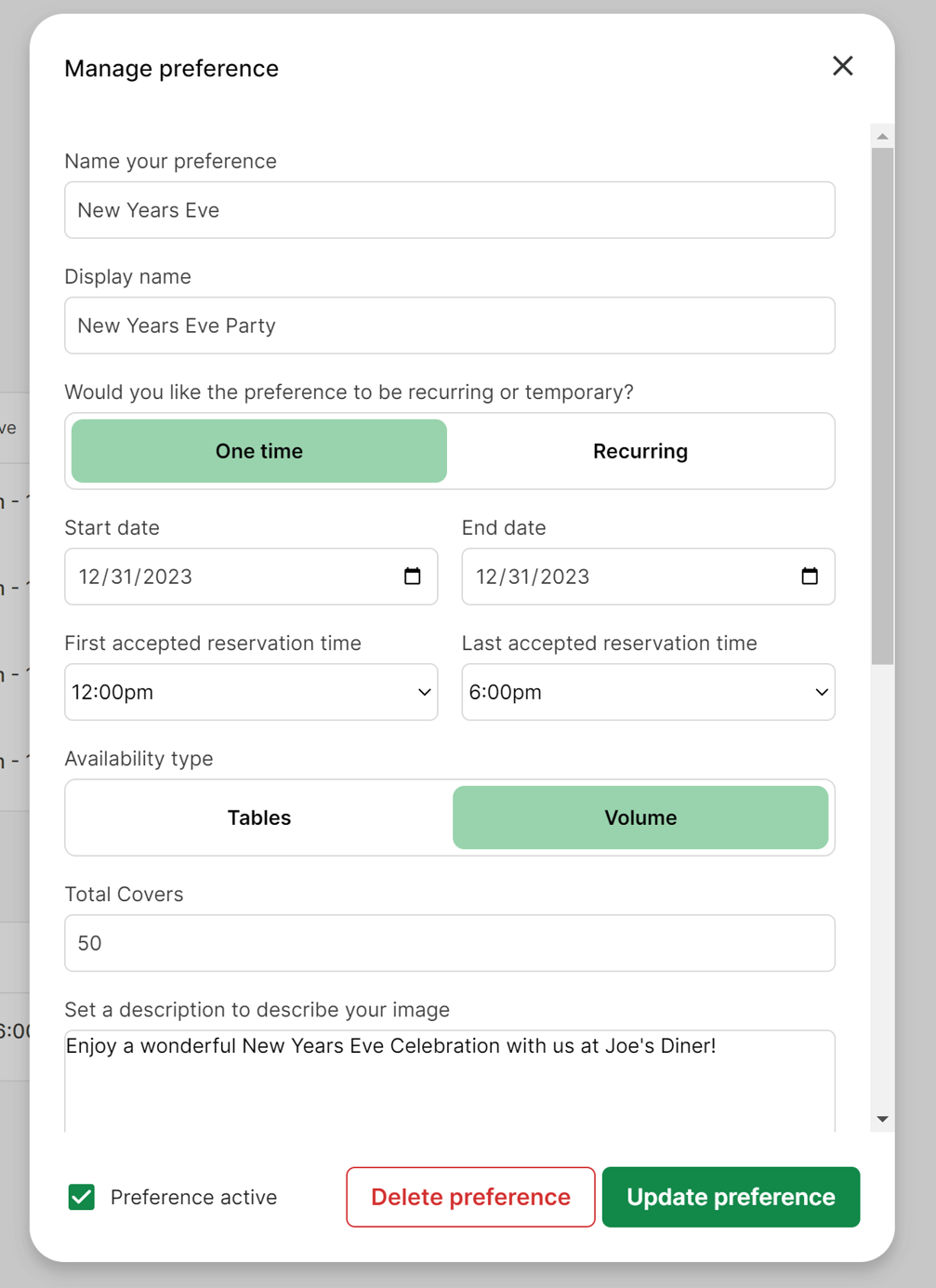Open the Start date calendar picker
Screen dimensions: 936x1288
point(413,577)
